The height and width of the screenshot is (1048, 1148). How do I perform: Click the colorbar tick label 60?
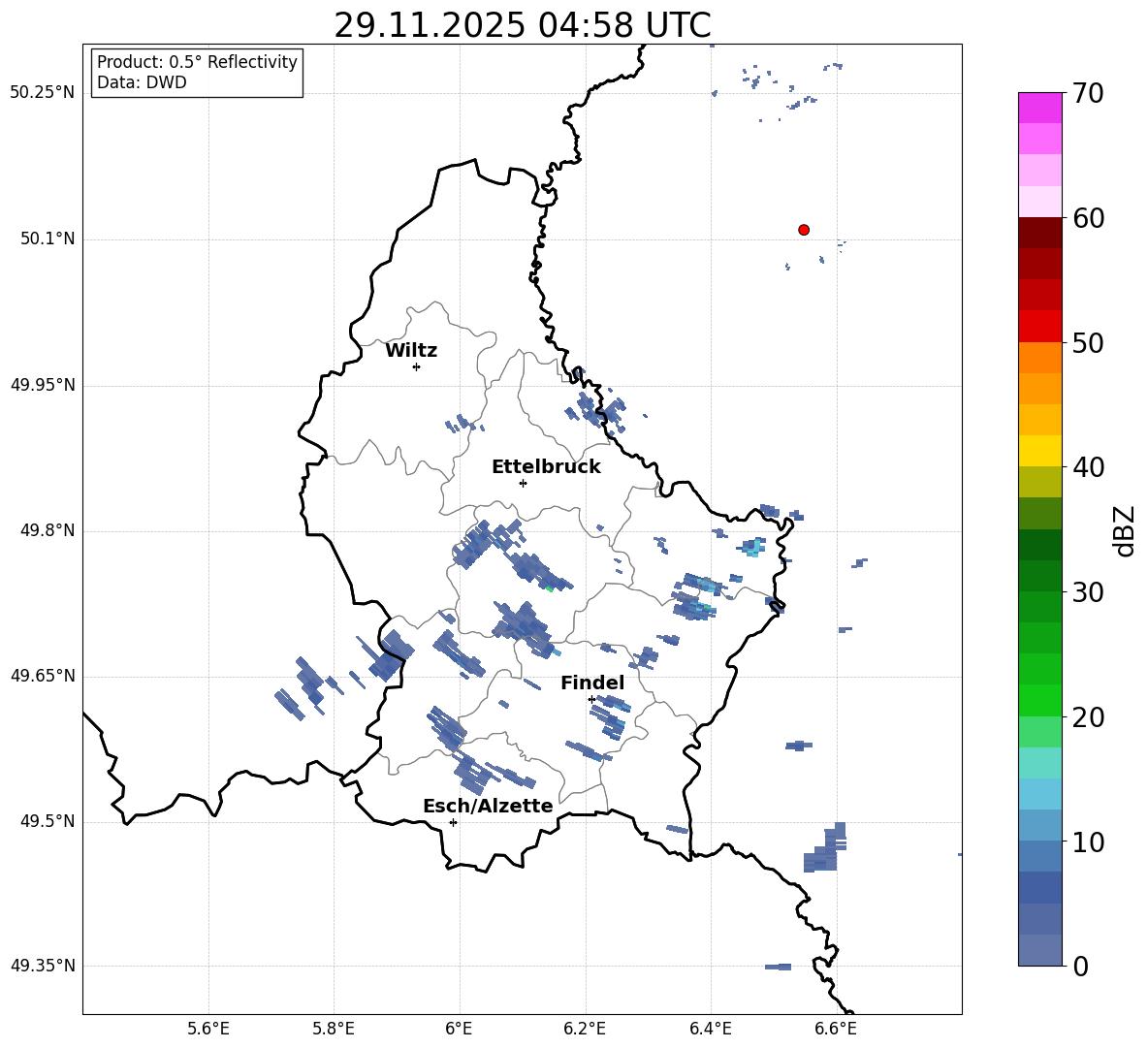1088,218
